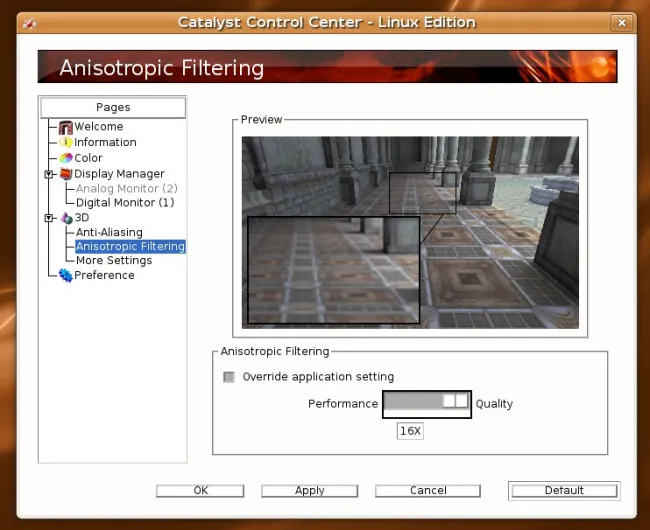
Task: Click the 3D shapes icon
Action: [x=66, y=218]
